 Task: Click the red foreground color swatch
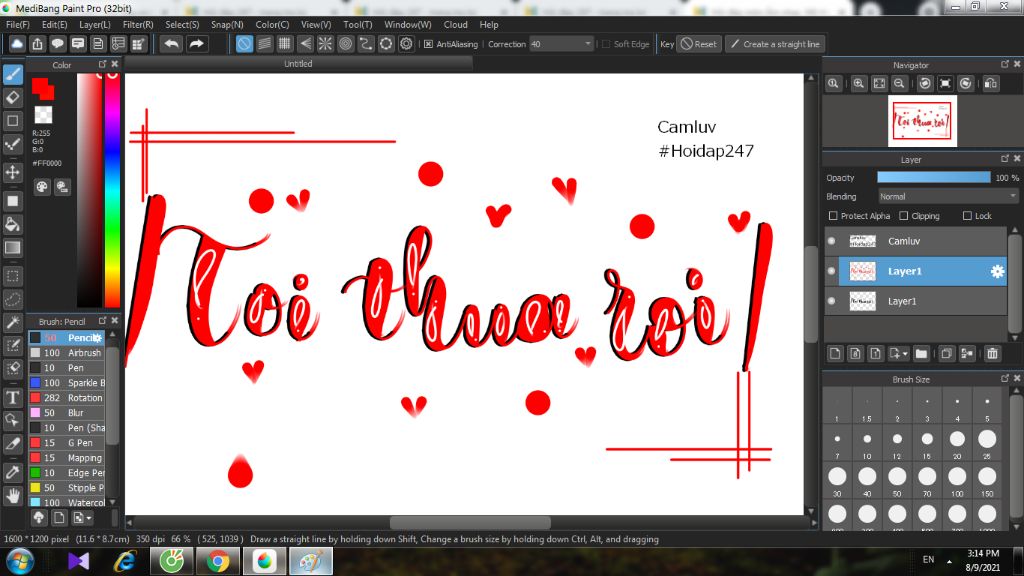42,88
